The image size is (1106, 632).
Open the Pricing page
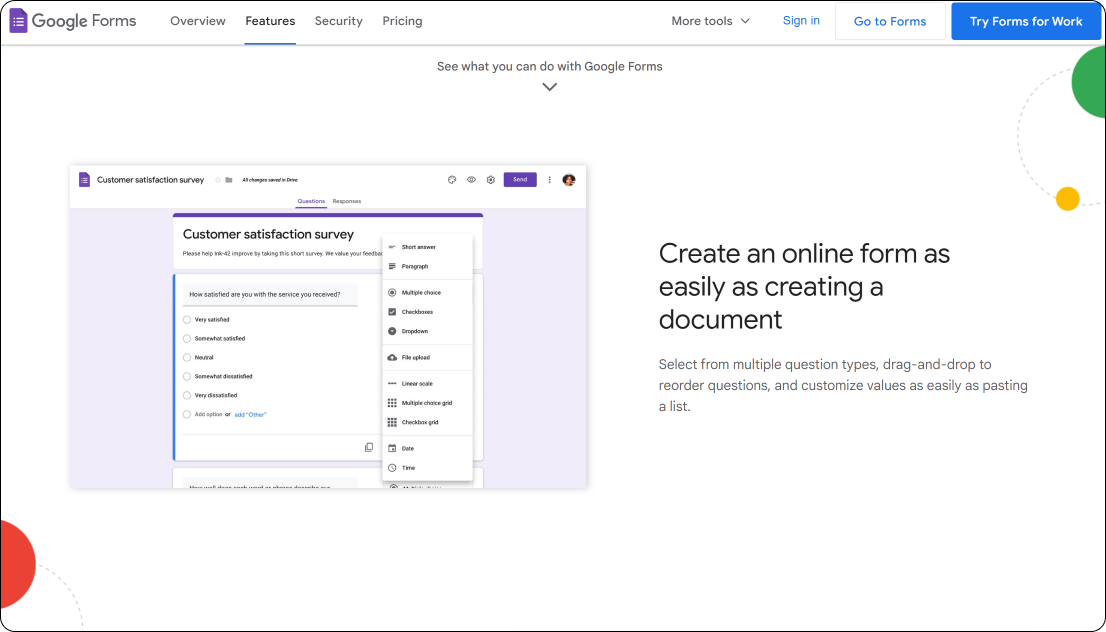point(402,21)
